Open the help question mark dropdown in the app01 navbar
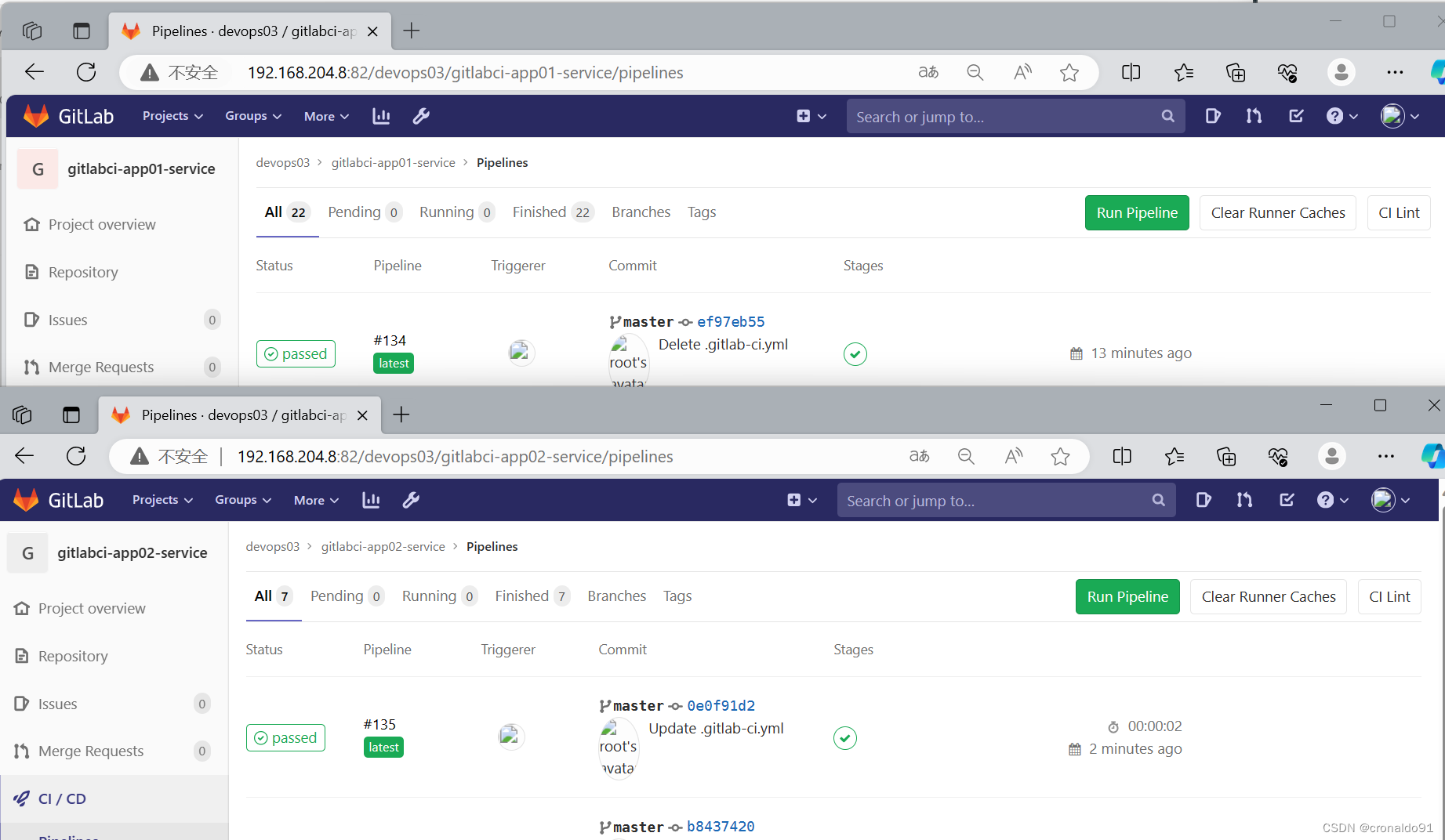Screen dimensions: 1445x840 tap(1342, 116)
